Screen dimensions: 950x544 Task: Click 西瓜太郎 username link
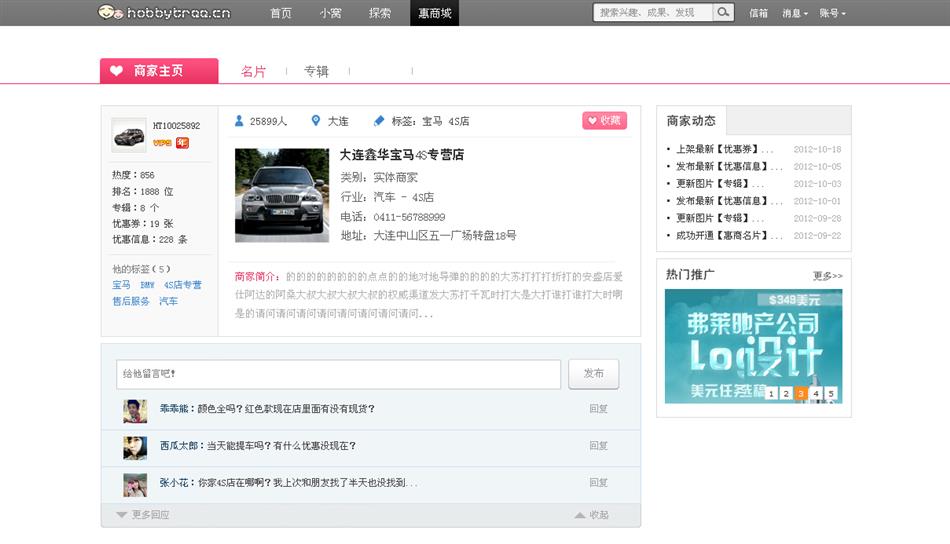[x=179, y=445]
